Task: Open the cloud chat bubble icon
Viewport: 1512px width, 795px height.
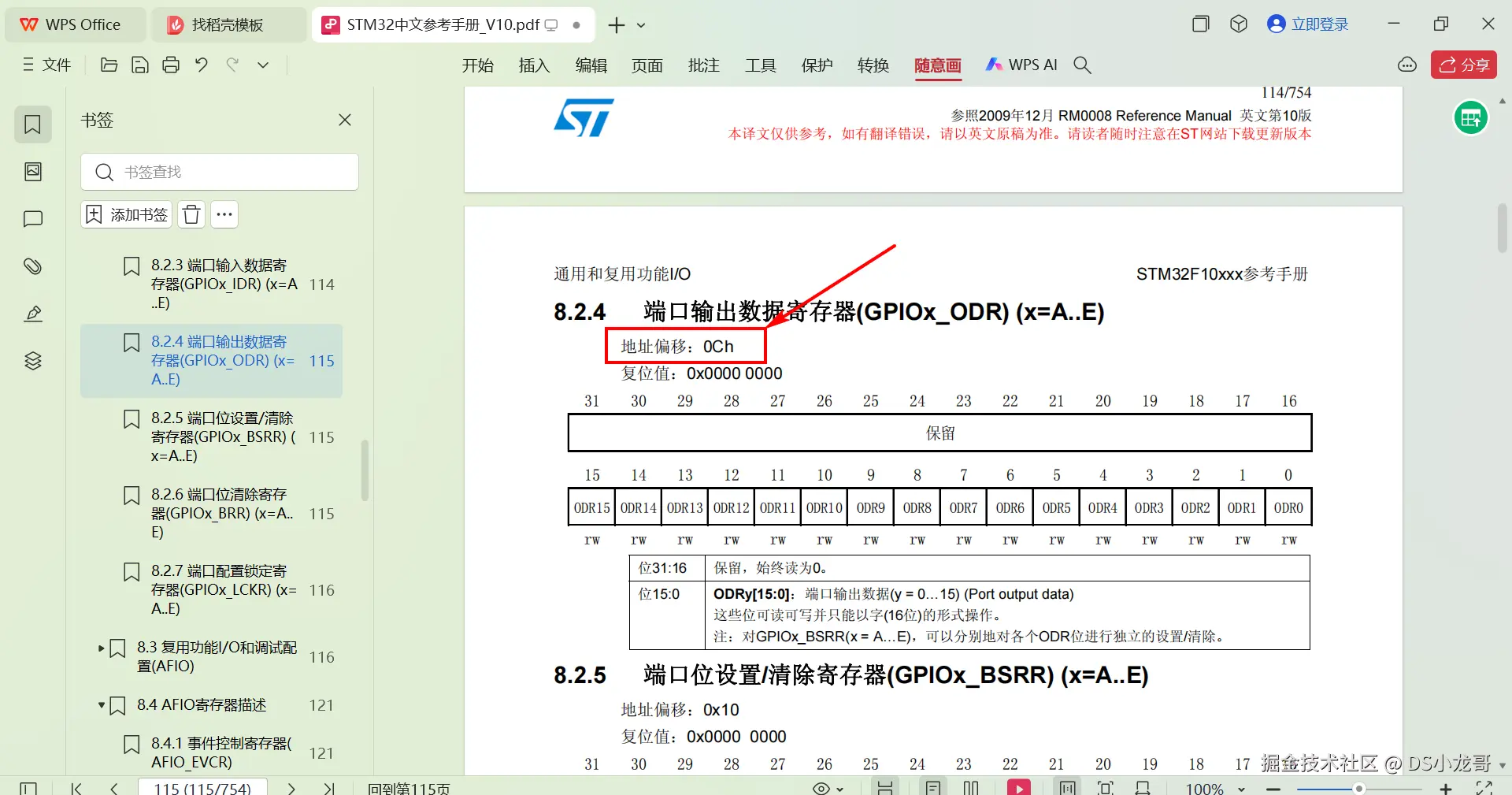Action: pos(1407,65)
